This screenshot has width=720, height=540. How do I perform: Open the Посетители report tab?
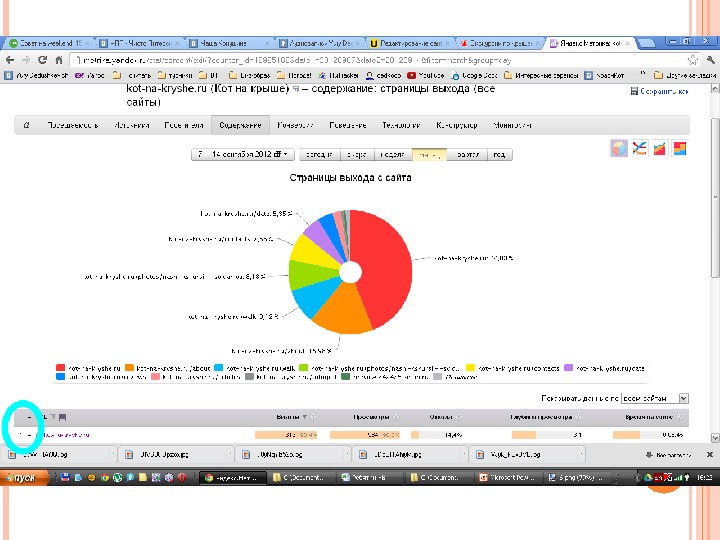pyautogui.click(x=184, y=125)
